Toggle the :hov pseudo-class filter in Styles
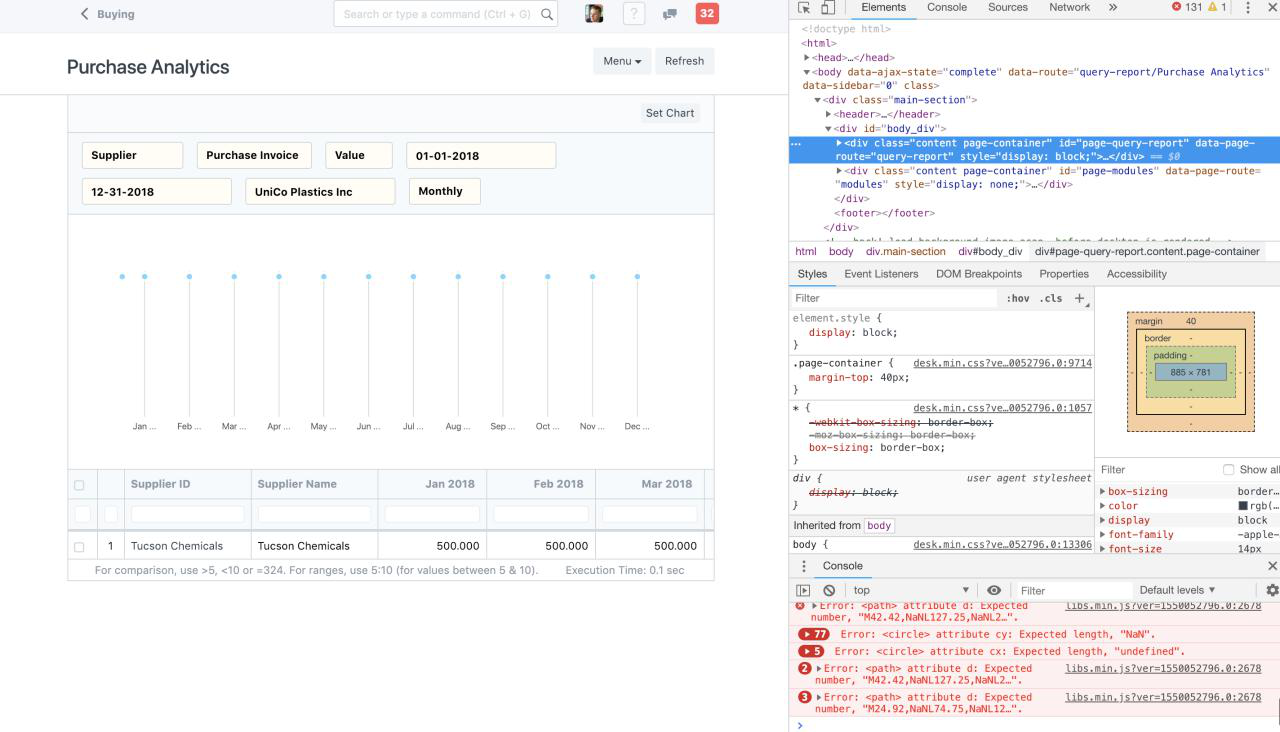 (x=1019, y=298)
